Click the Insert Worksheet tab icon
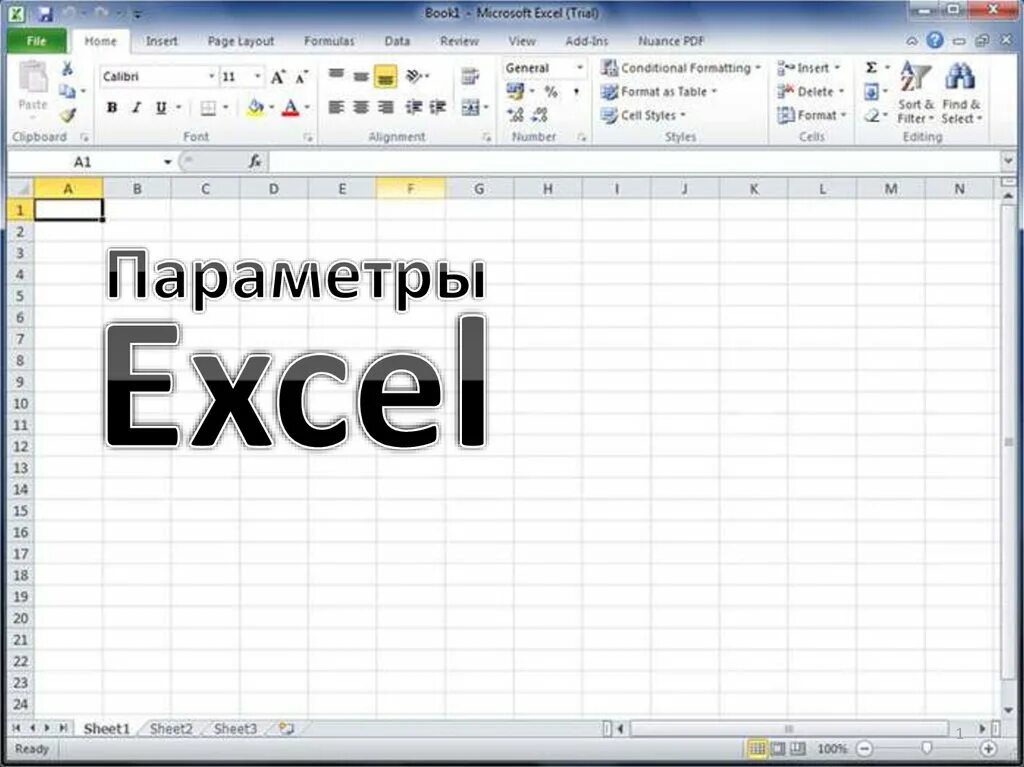The height and width of the screenshot is (767, 1024). pyautogui.click(x=286, y=728)
